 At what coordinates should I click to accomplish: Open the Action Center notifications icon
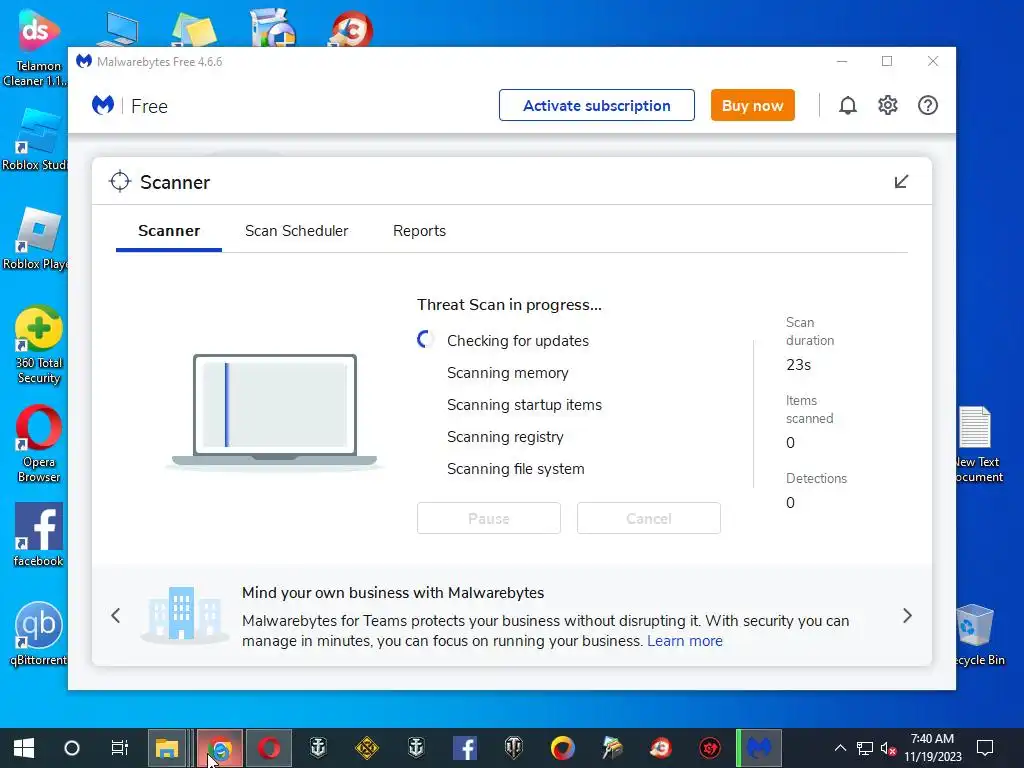click(x=985, y=748)
